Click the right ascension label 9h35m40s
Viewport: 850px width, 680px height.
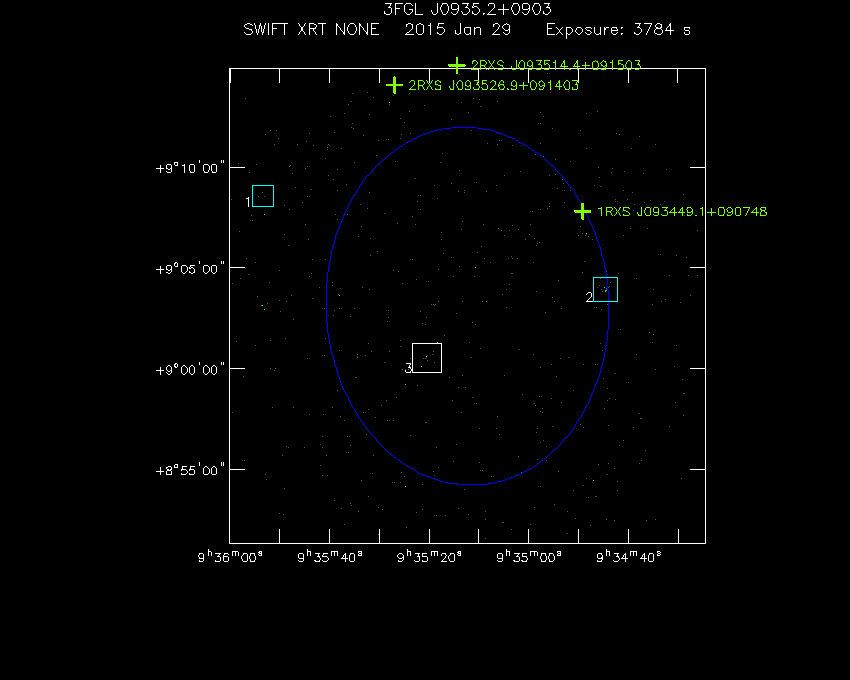pyautogui.click(x=330, y=556)
